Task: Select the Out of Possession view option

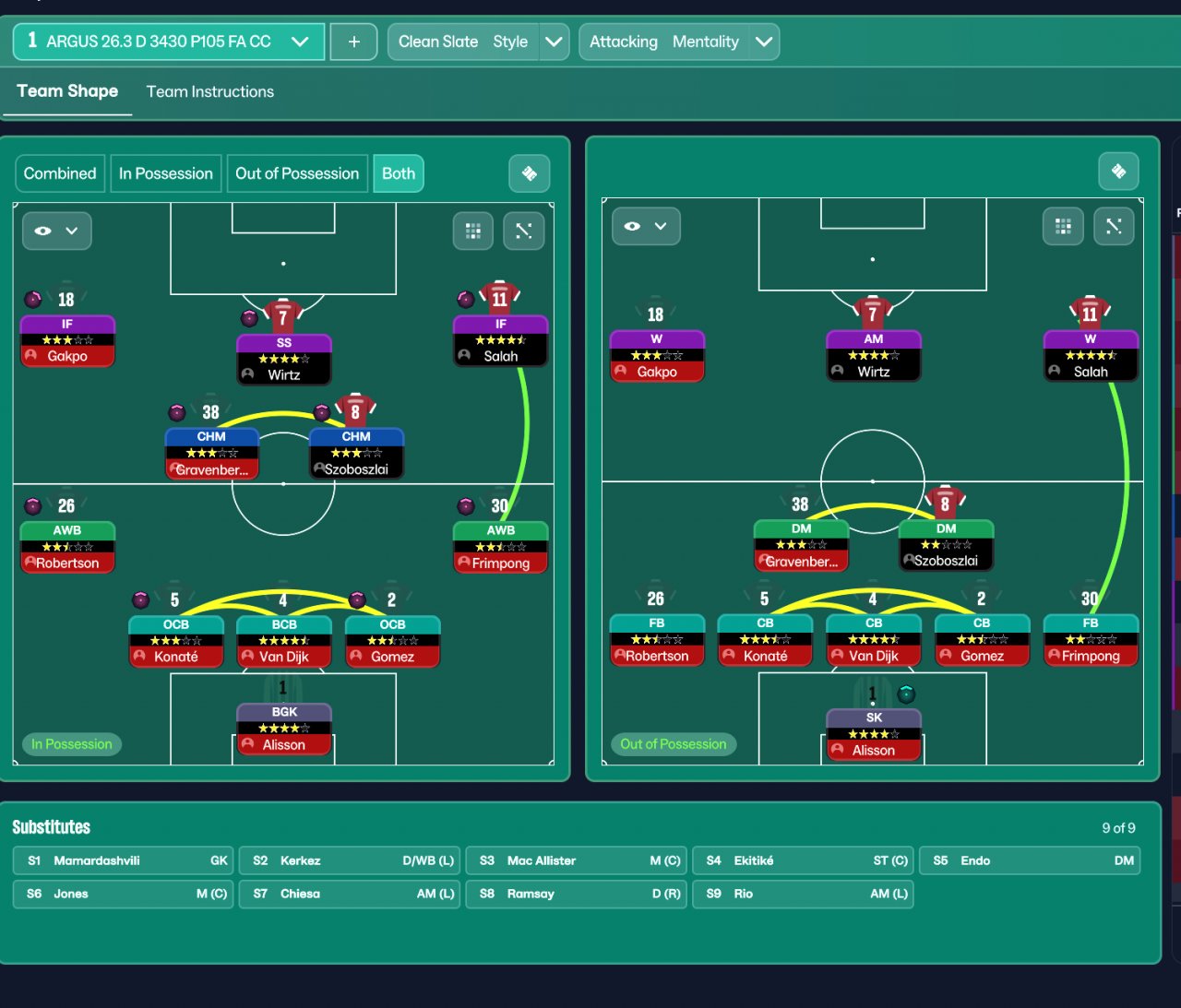Action: (x=297, y=173)
